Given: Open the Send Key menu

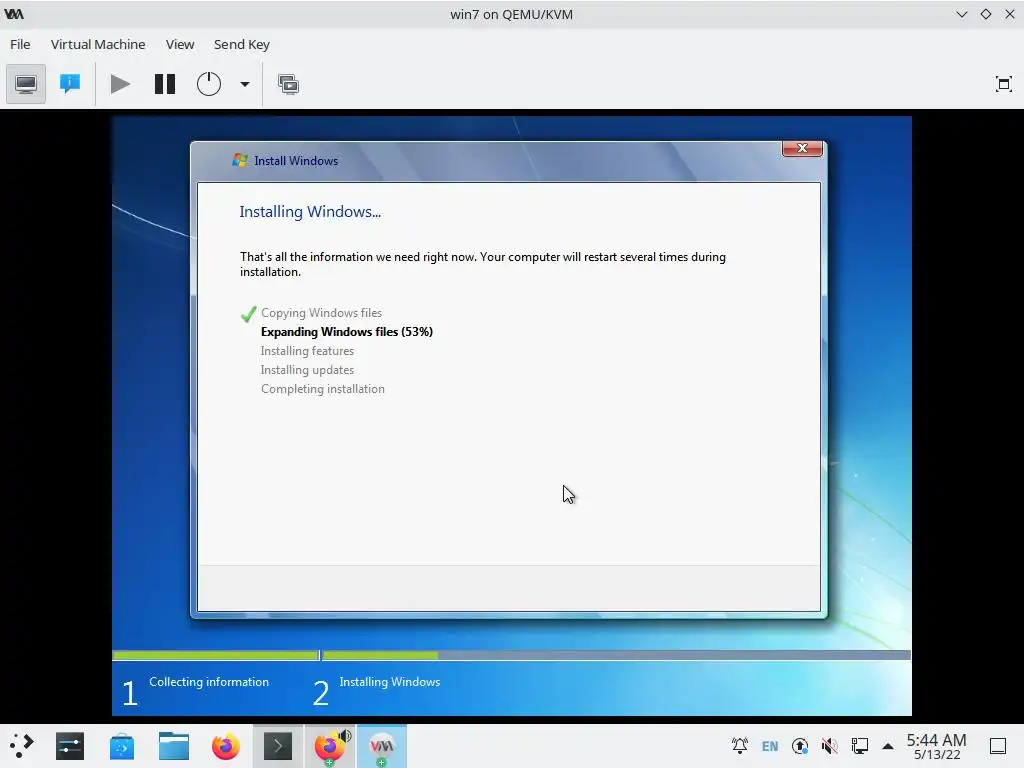Looking at the screenshot, I should (242, 44).
